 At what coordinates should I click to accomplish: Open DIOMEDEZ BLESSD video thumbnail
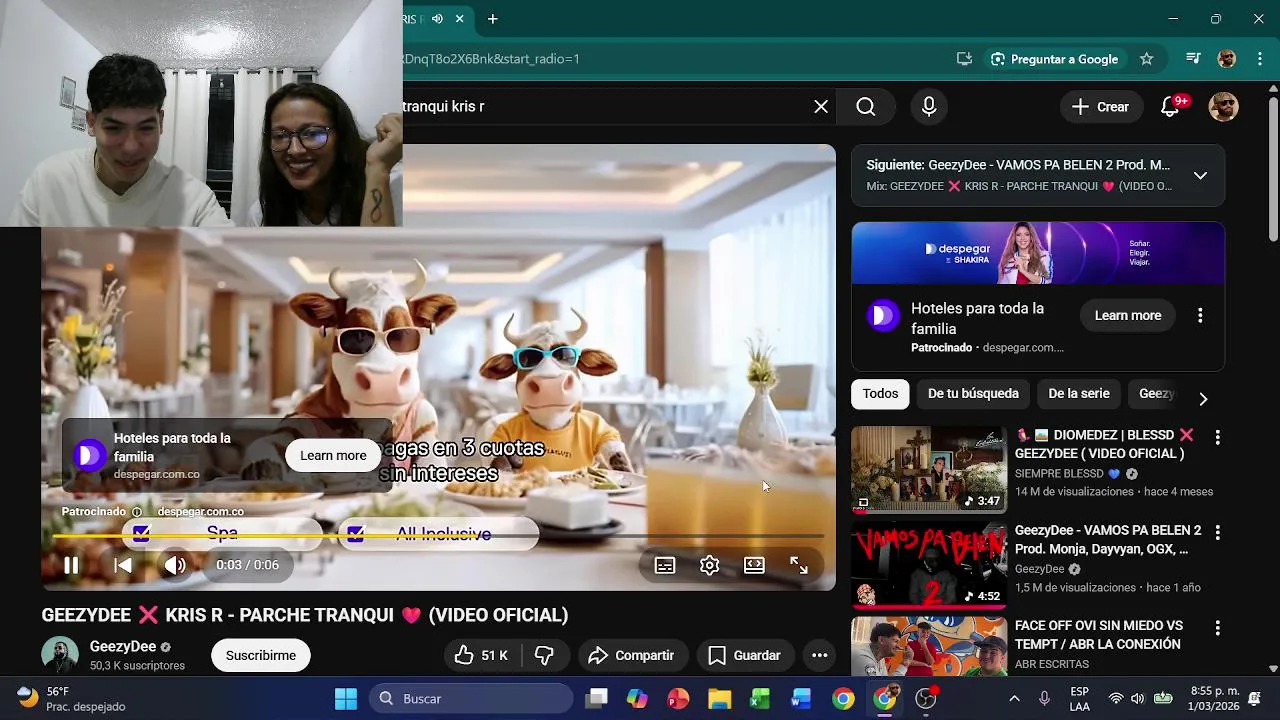pos(929,470)
